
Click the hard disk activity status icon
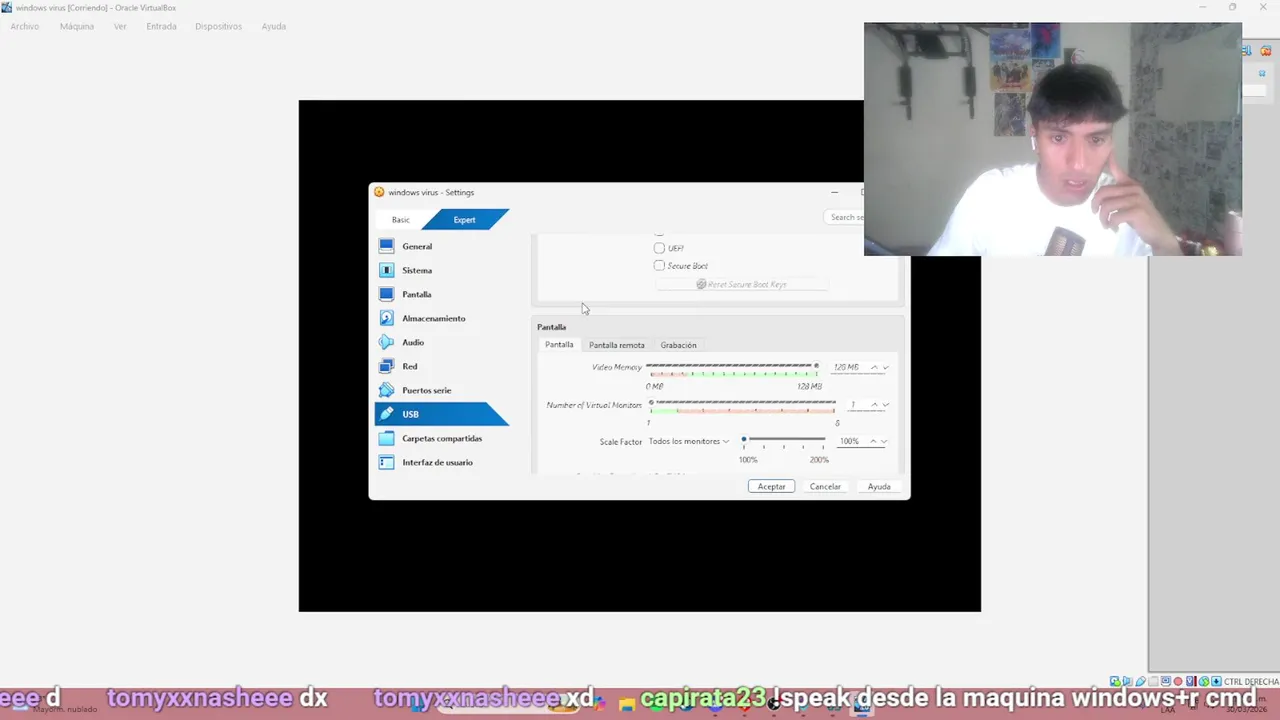1115,681
